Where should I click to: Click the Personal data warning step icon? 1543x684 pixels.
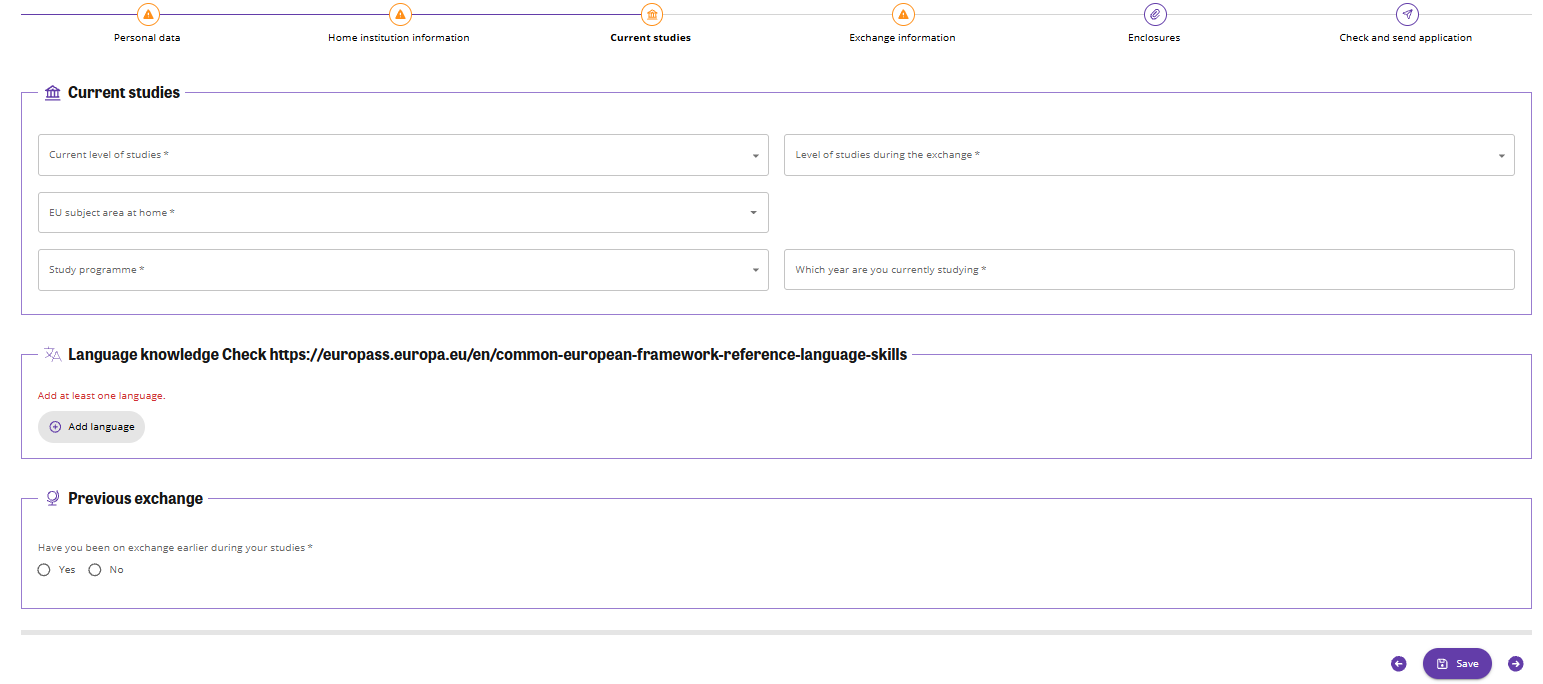tap(148, 15)
